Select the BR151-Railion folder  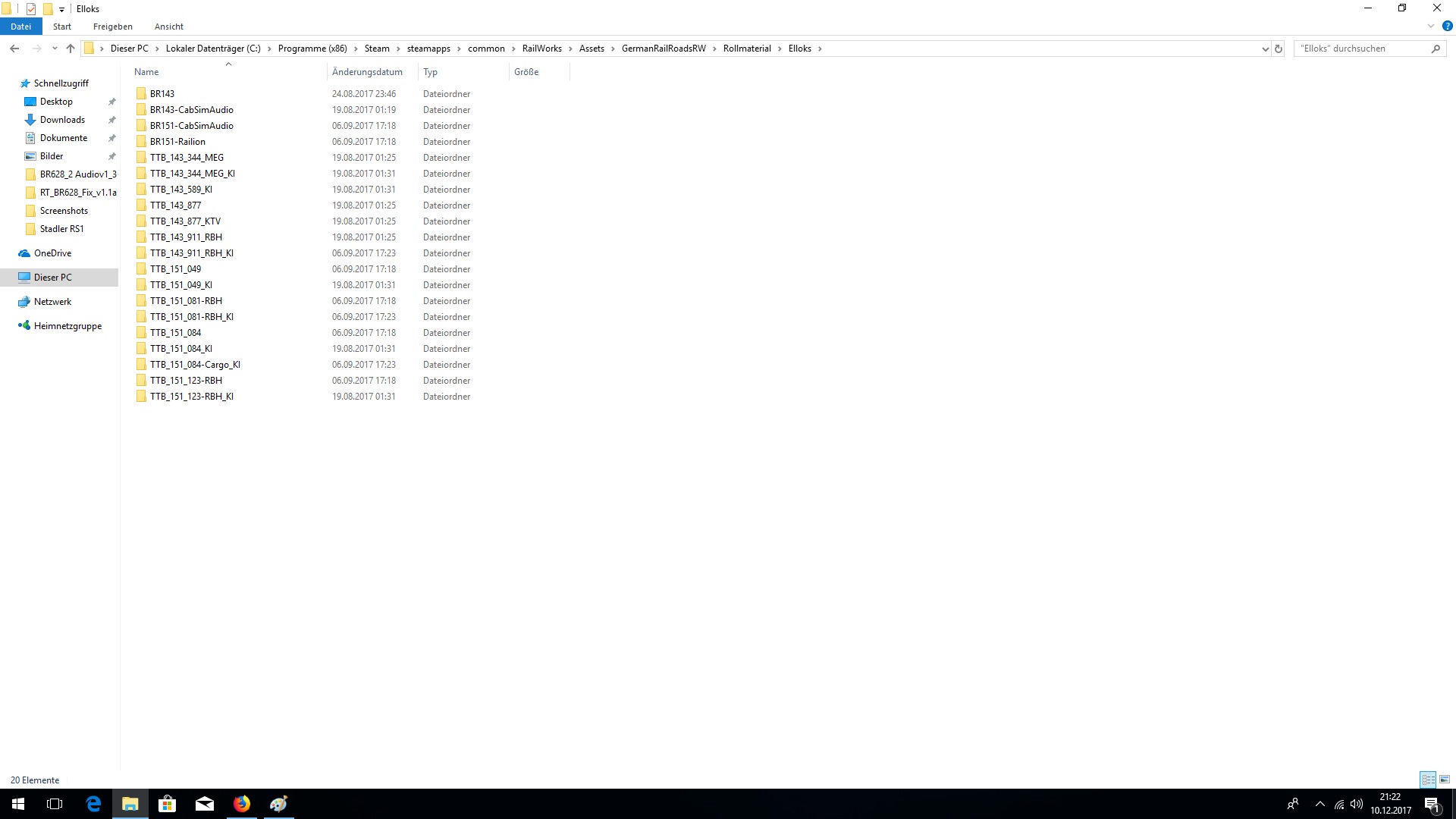177,142
